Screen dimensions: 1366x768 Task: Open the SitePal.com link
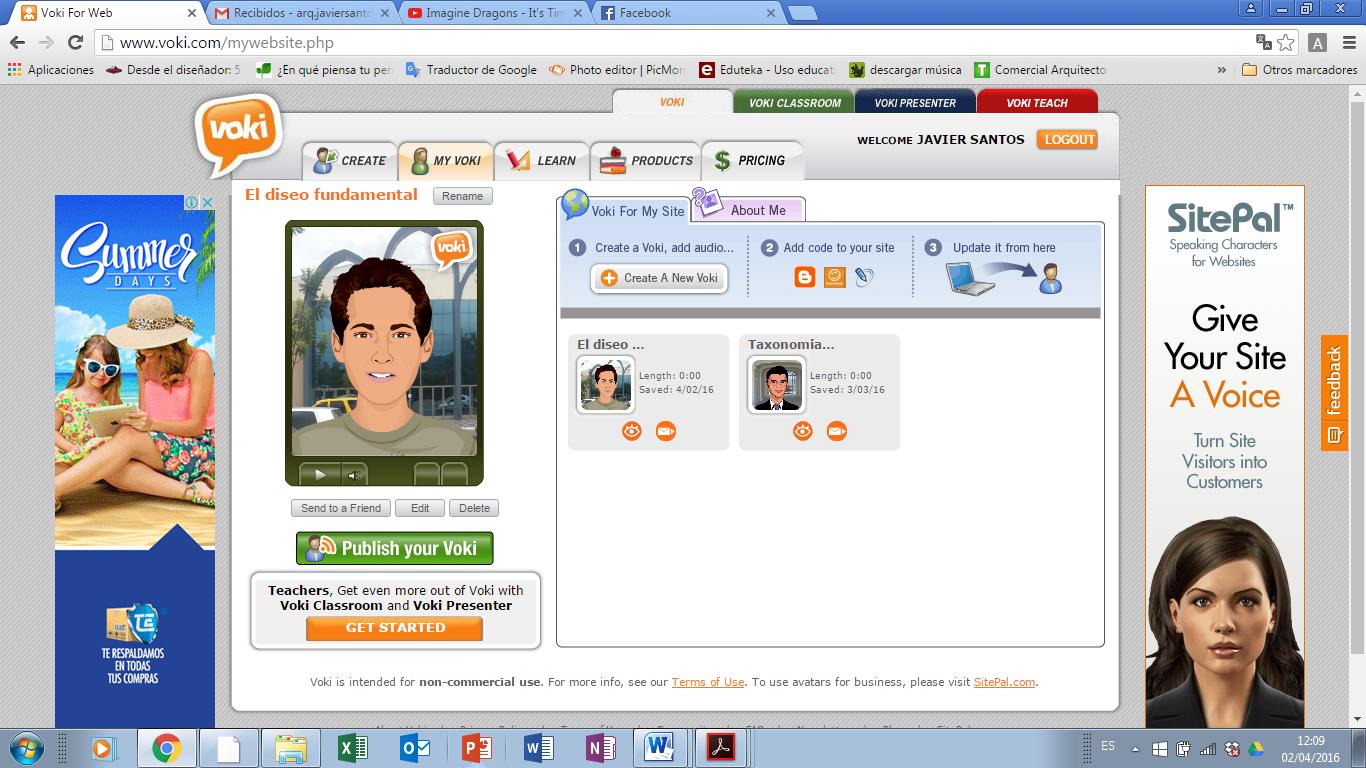click(1005, 682)
